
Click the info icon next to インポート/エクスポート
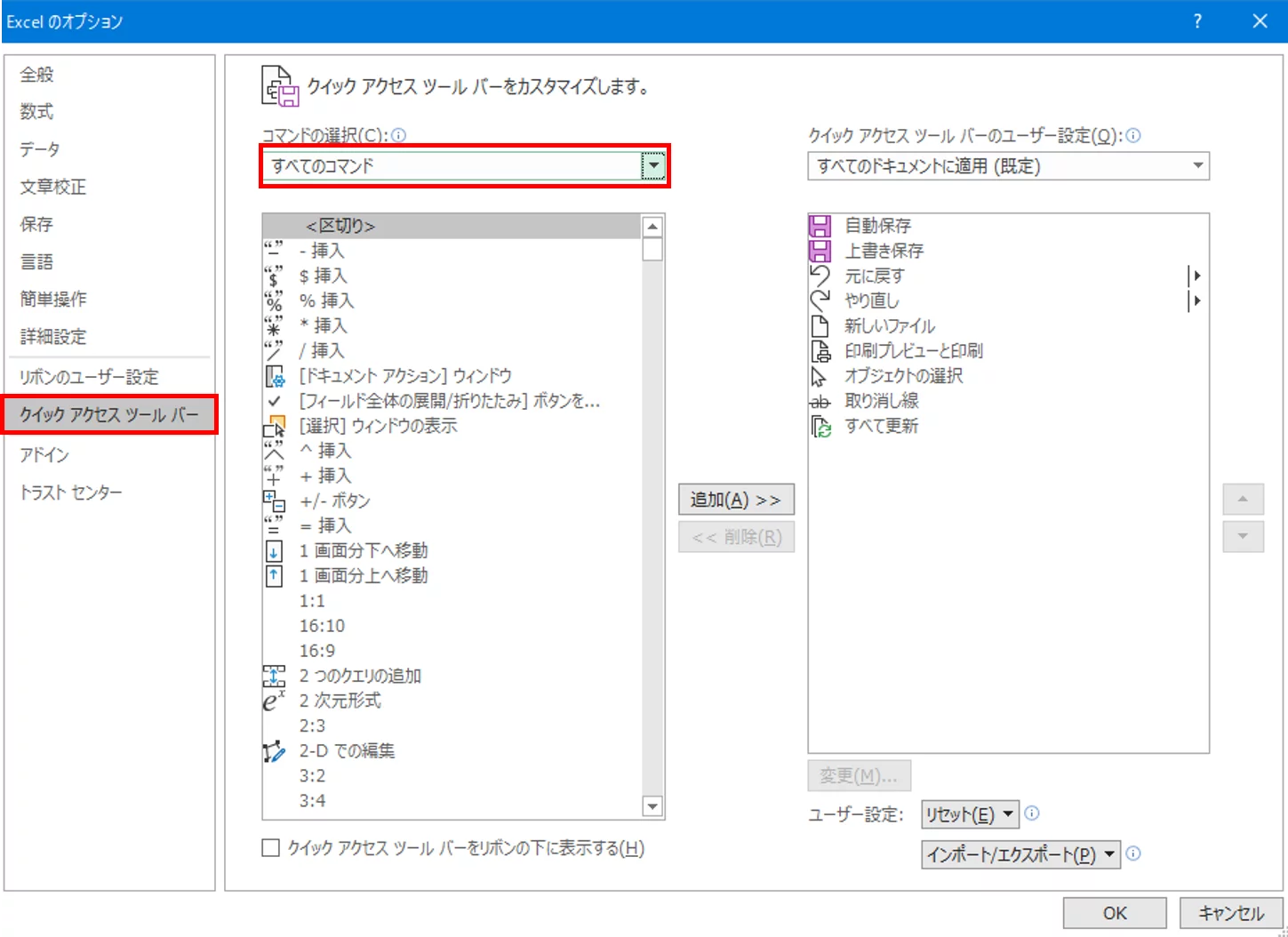tap(1133, 853)
